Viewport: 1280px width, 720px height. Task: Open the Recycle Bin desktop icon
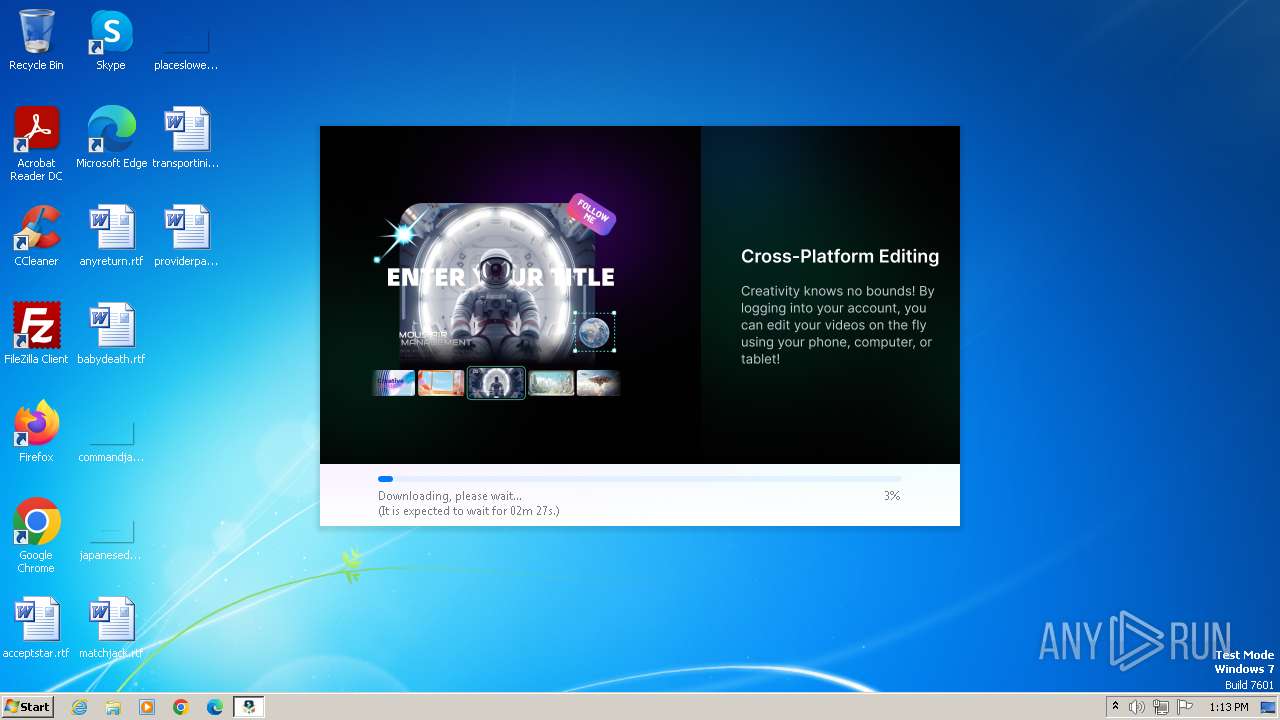36,40
